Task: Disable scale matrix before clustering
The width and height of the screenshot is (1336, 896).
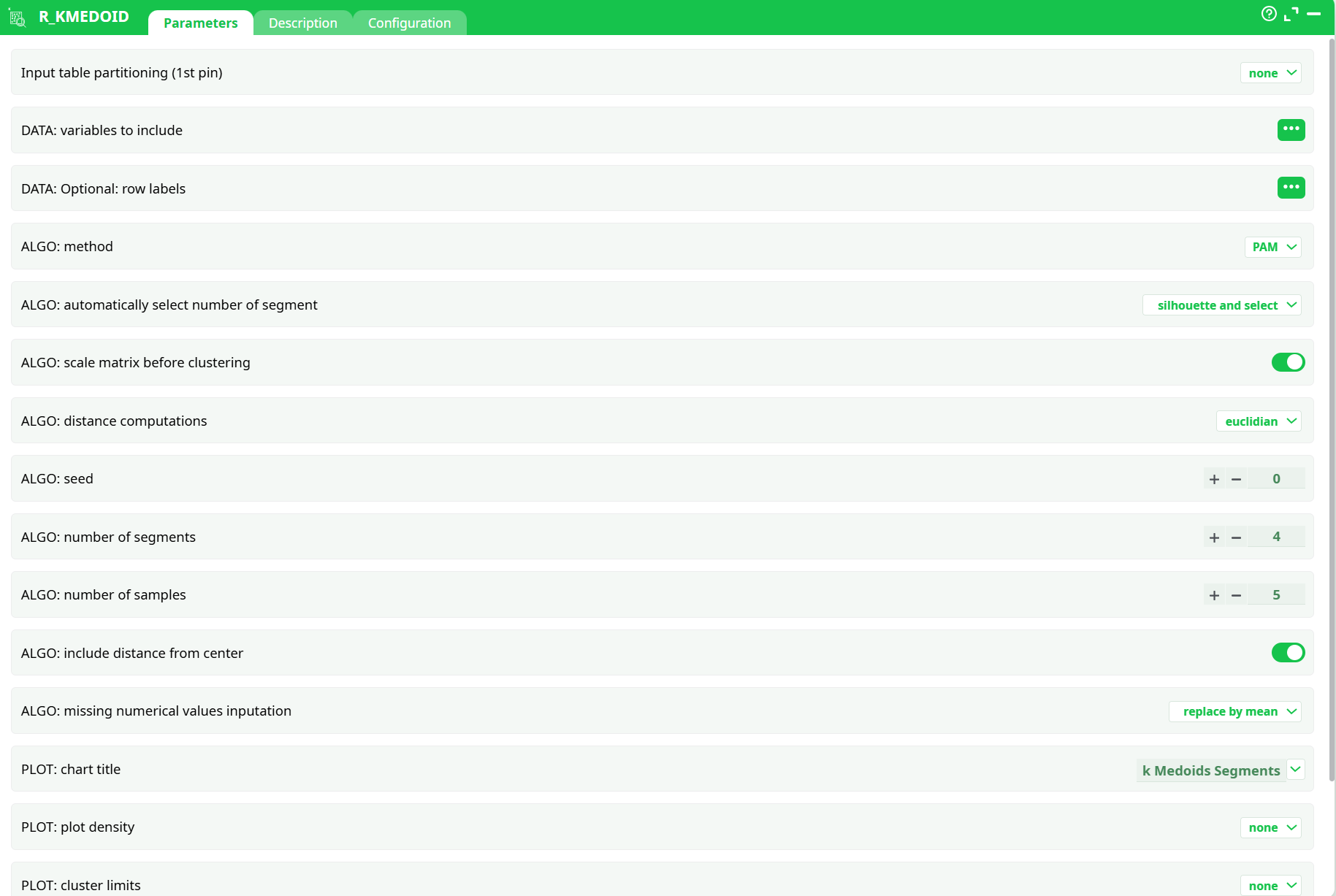Action: pos(1288,362)
